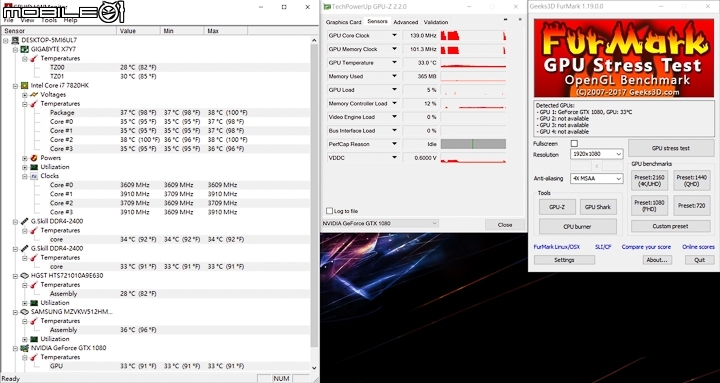Select the Sensors tab in GPU-Z
This screenshot has width=720, height=383.
point(377,22)
